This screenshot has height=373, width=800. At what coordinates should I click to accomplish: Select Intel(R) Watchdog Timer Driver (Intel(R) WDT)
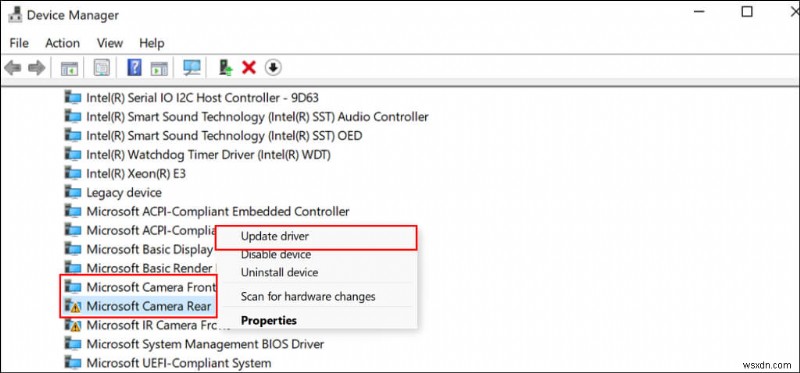click(x=208, y=154)
